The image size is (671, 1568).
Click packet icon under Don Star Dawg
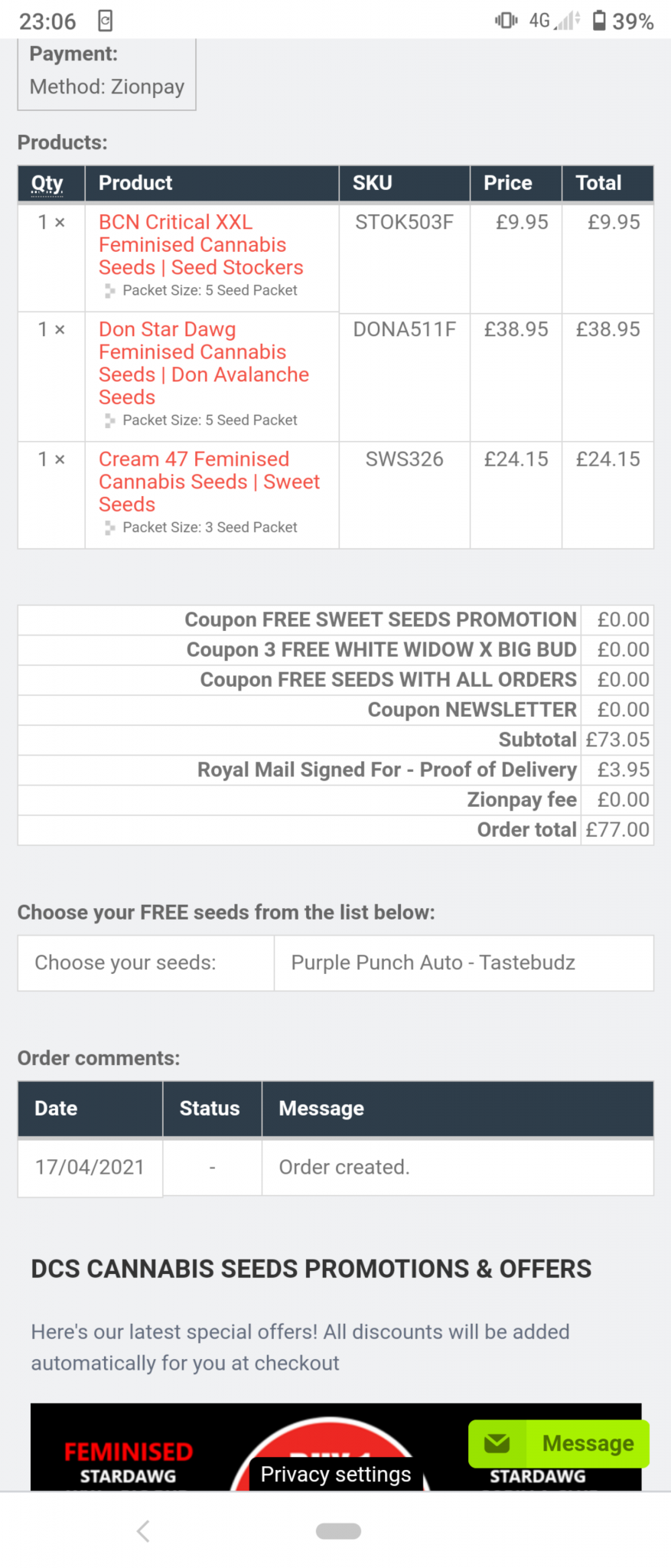click(x=110, y=420)
